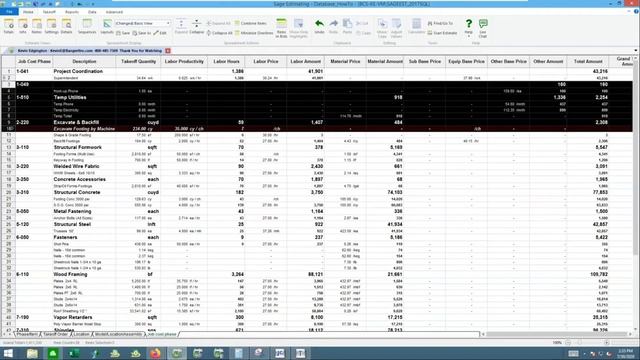Click the Labor Productivity column header

click(184, 61)
